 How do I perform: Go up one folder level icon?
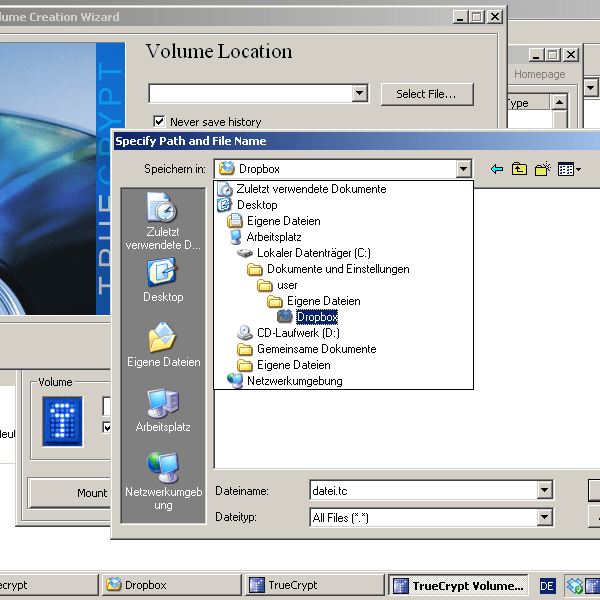[519, 169]
